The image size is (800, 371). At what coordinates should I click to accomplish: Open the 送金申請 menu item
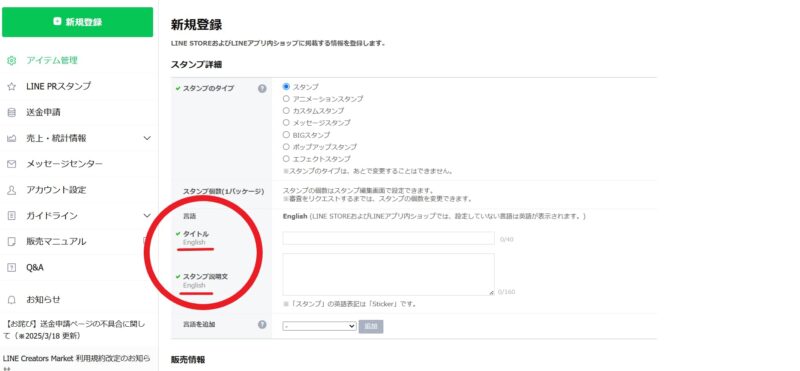pos(43,112)
